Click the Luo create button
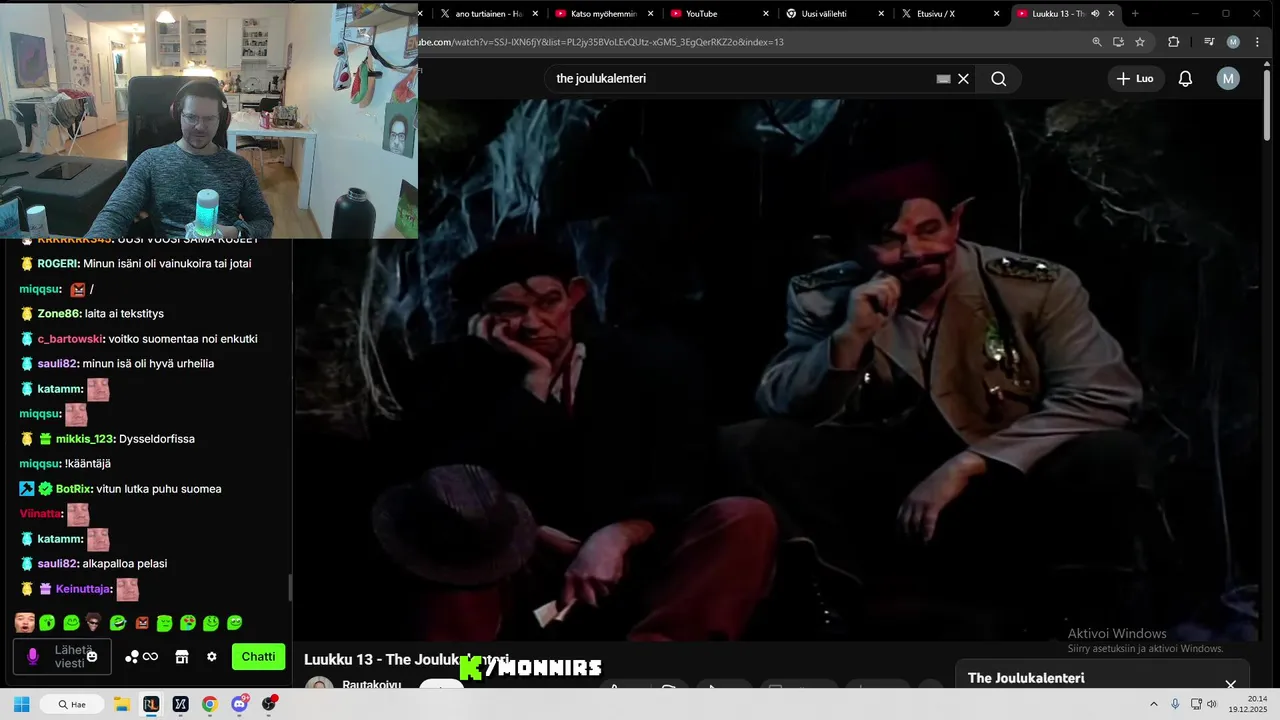 [x=1135, y=79]
